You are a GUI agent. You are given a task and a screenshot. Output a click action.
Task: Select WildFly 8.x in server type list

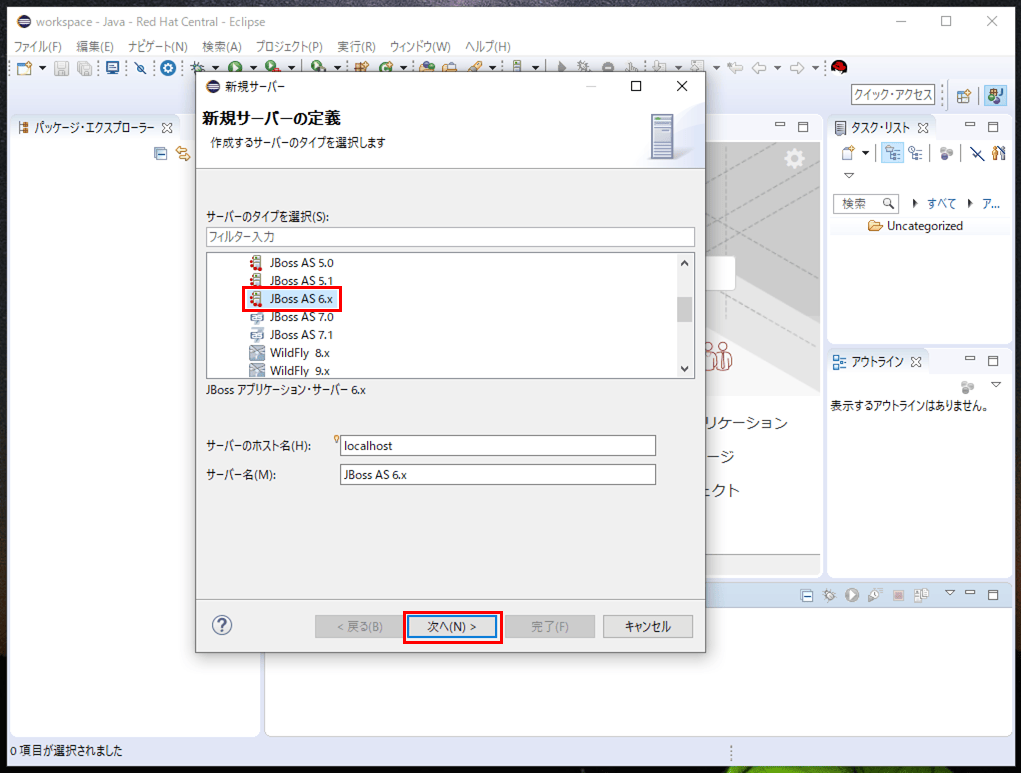coord(299,353)
